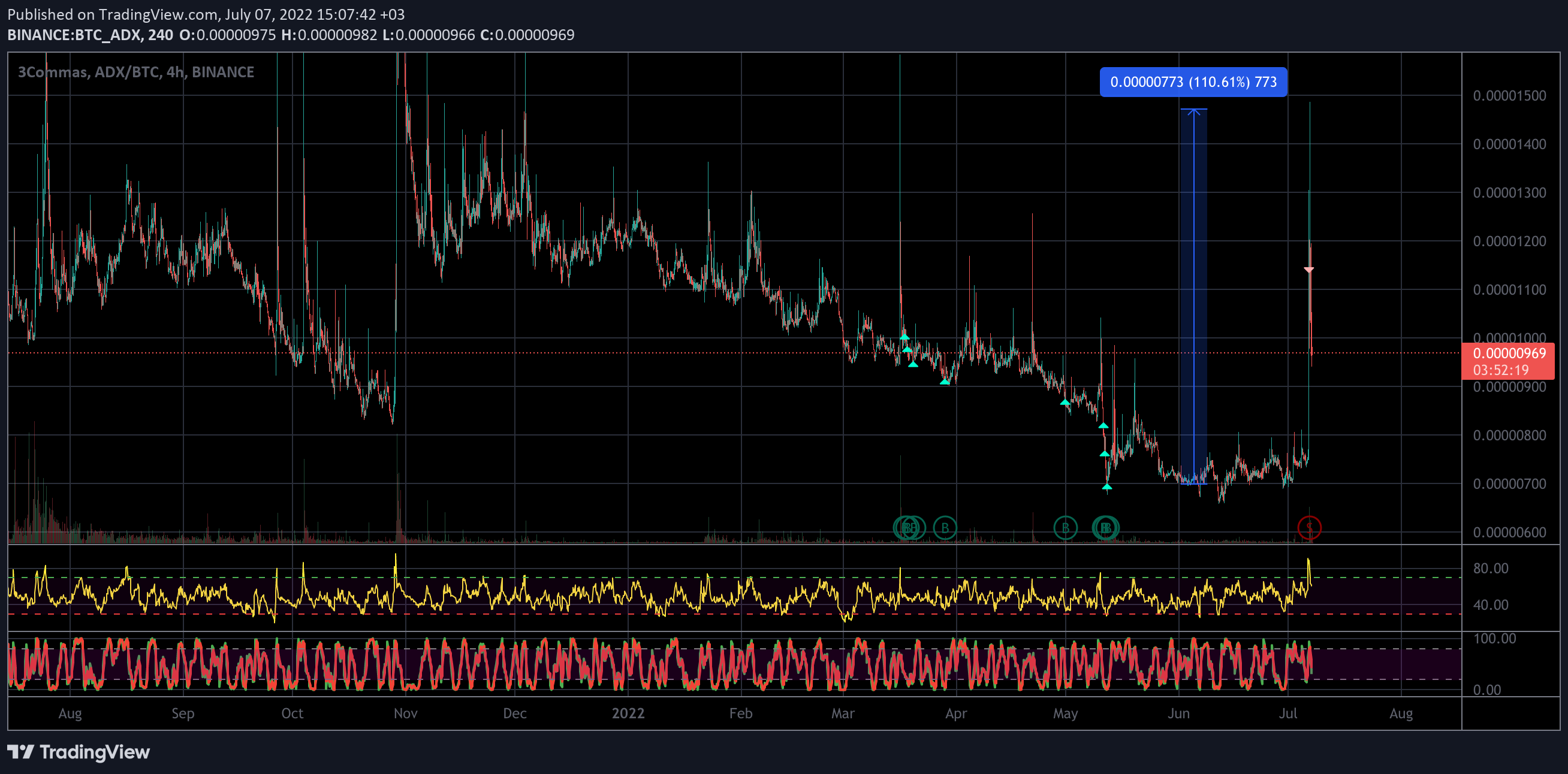This screenshot has height=774, width=1568.
Task: Click the Nov label on time axis
Action: pyautogui.click(x=405, y=713)
